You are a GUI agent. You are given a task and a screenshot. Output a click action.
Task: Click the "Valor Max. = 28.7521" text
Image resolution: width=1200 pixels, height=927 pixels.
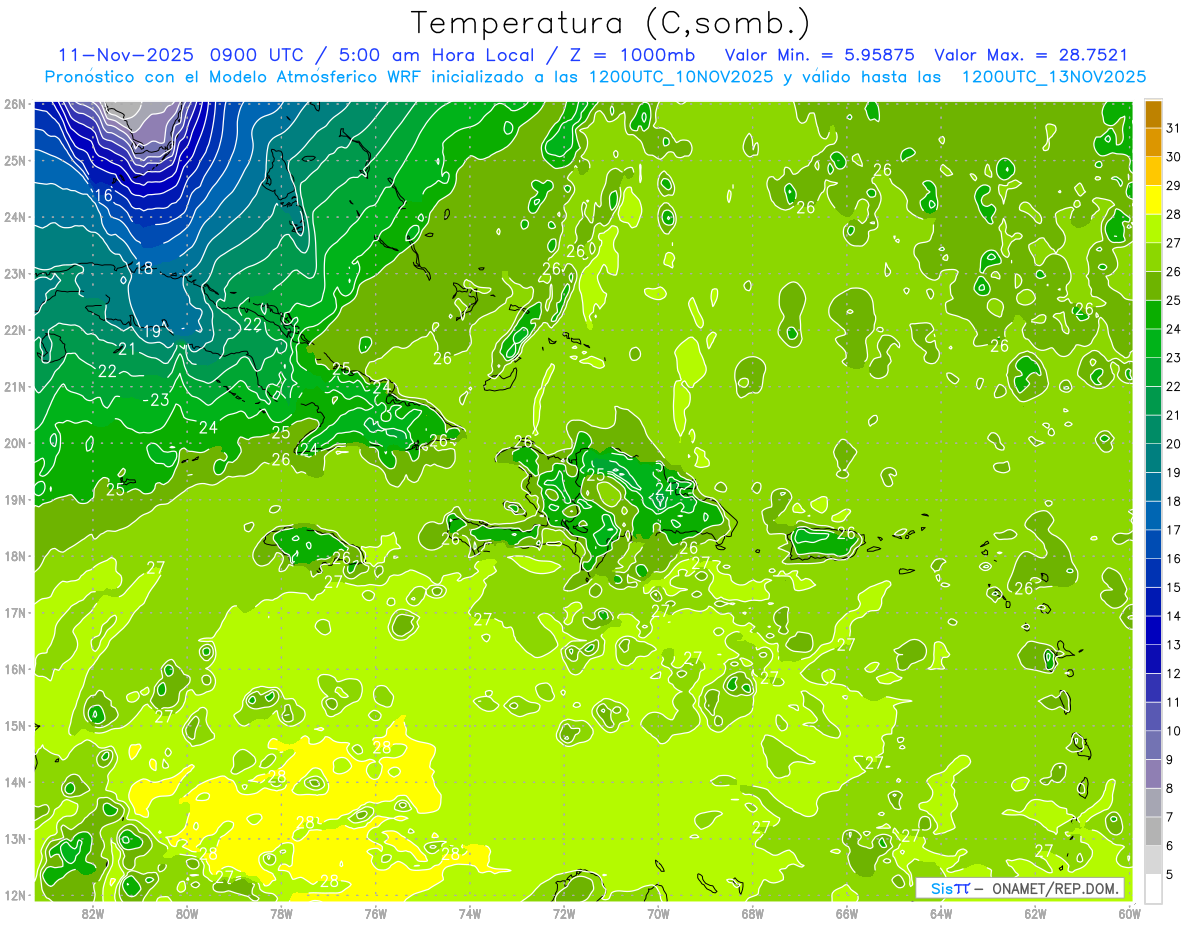[x=1031, y=55]
